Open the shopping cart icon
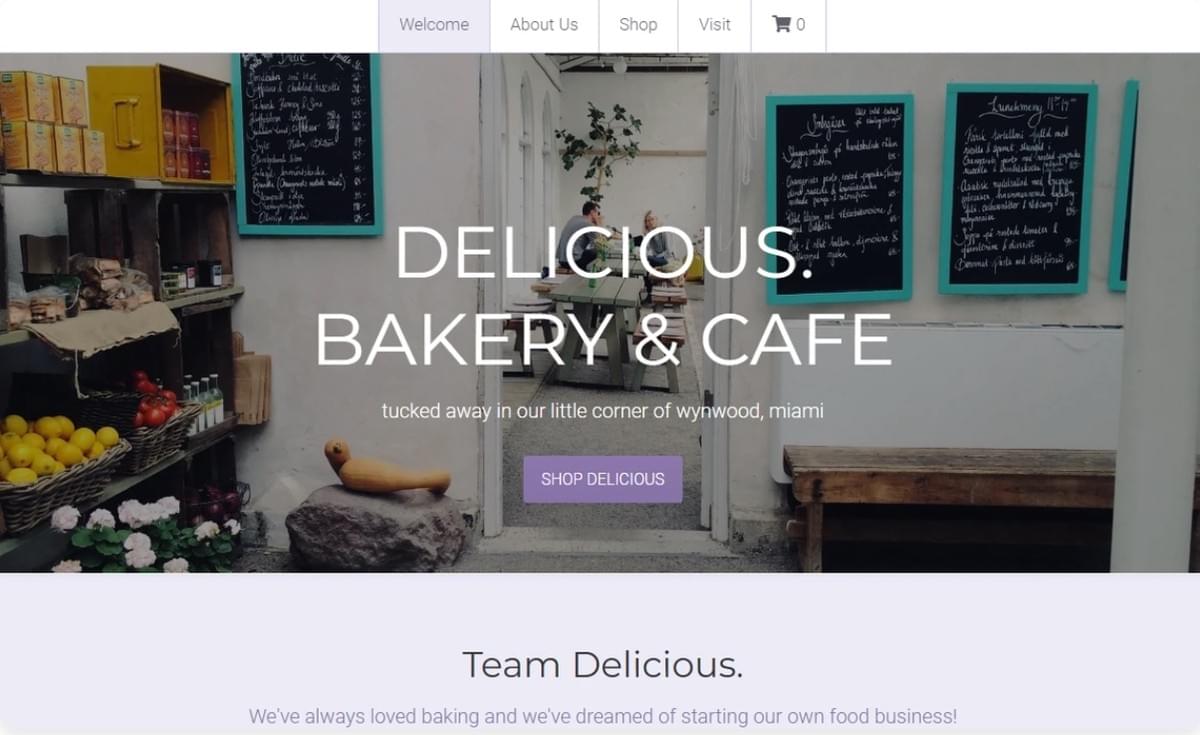1200x735 pixels. (781, 24)
